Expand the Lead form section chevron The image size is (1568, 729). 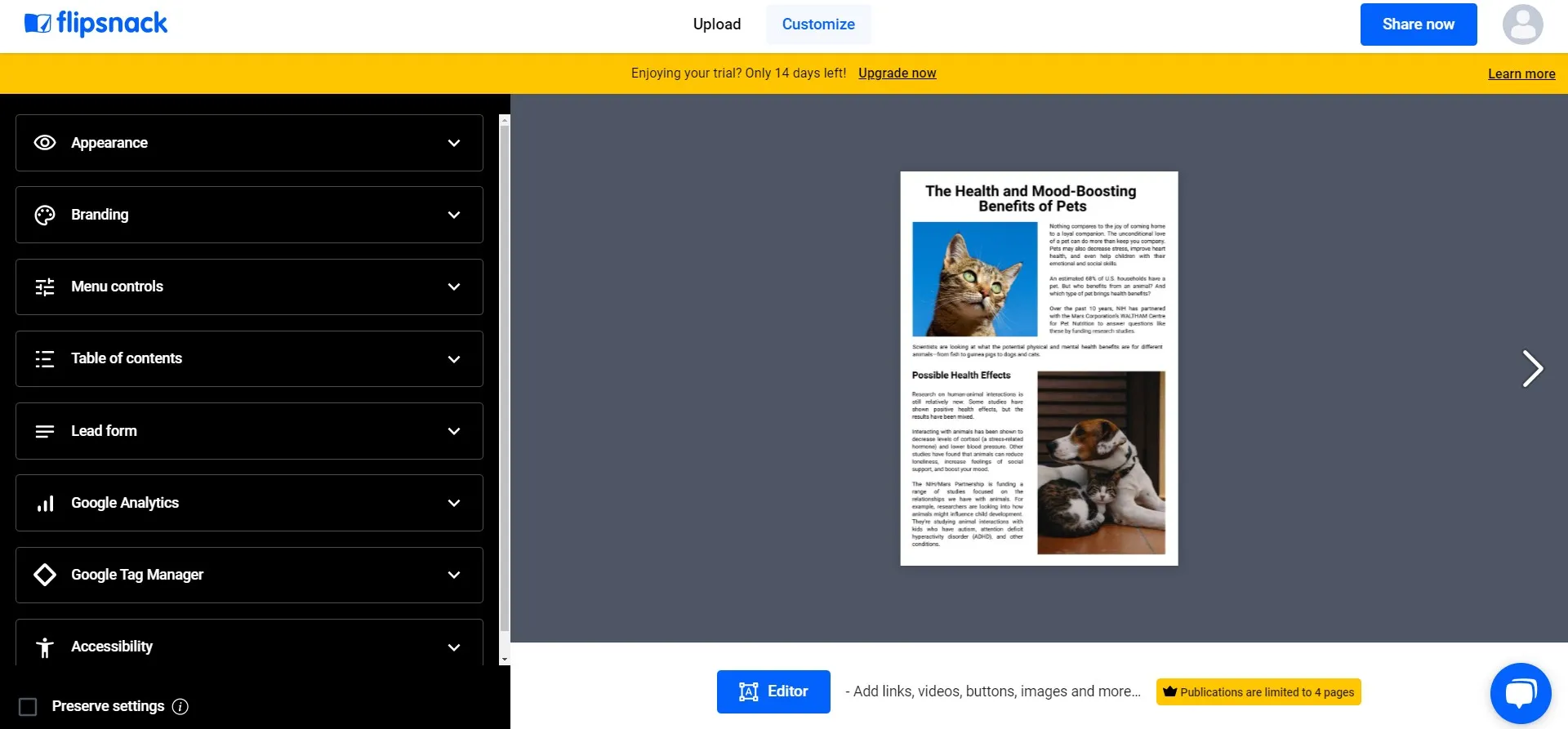[454, 431]
